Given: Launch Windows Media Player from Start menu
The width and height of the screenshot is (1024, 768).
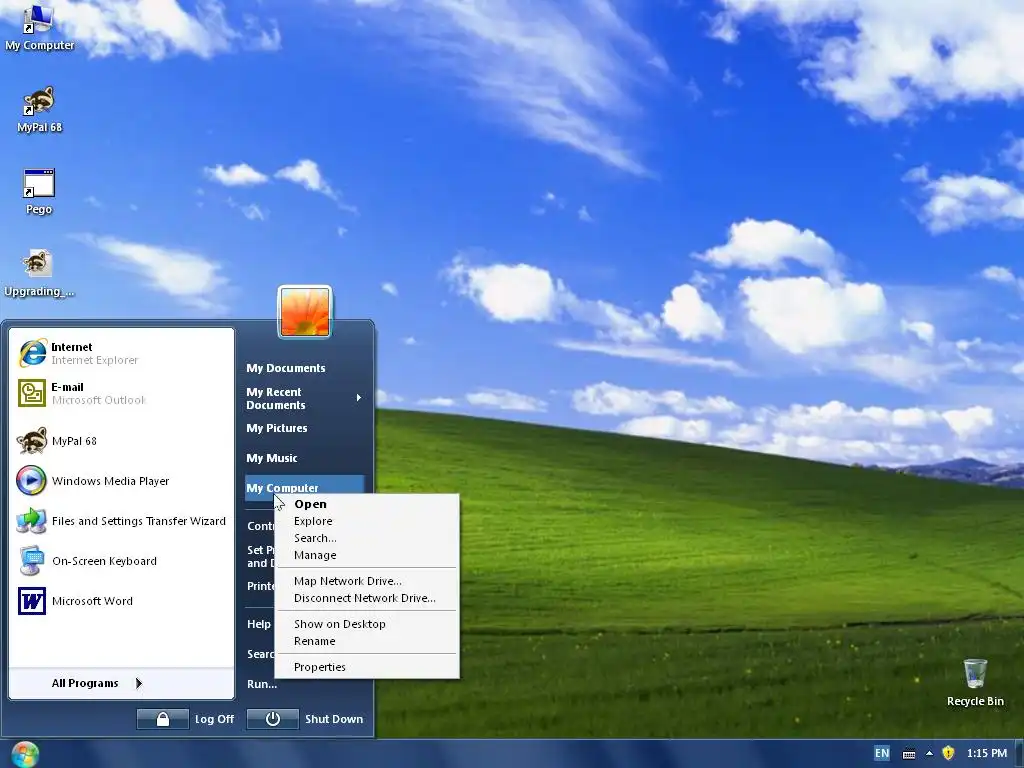Looking at the screenshot, I should [121, 481].
